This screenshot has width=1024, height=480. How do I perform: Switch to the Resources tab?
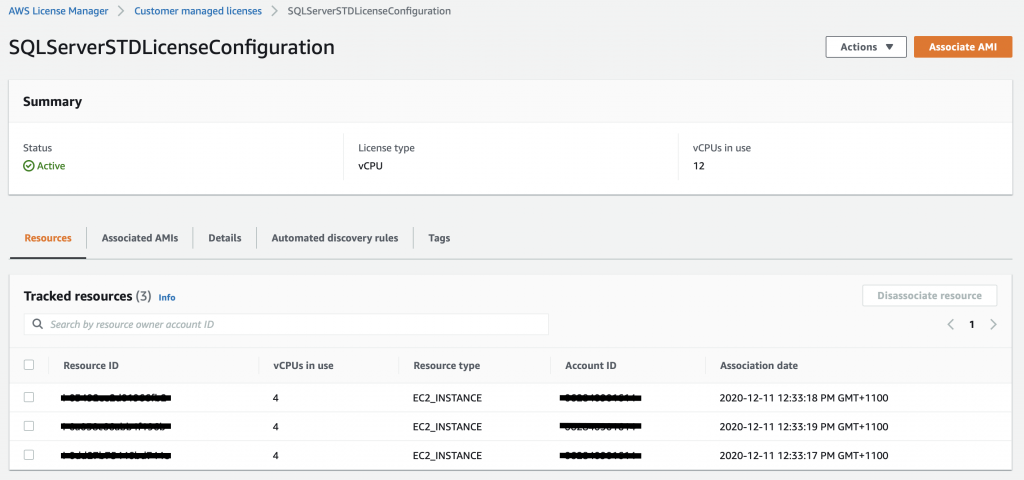click(x=48, y=238)
